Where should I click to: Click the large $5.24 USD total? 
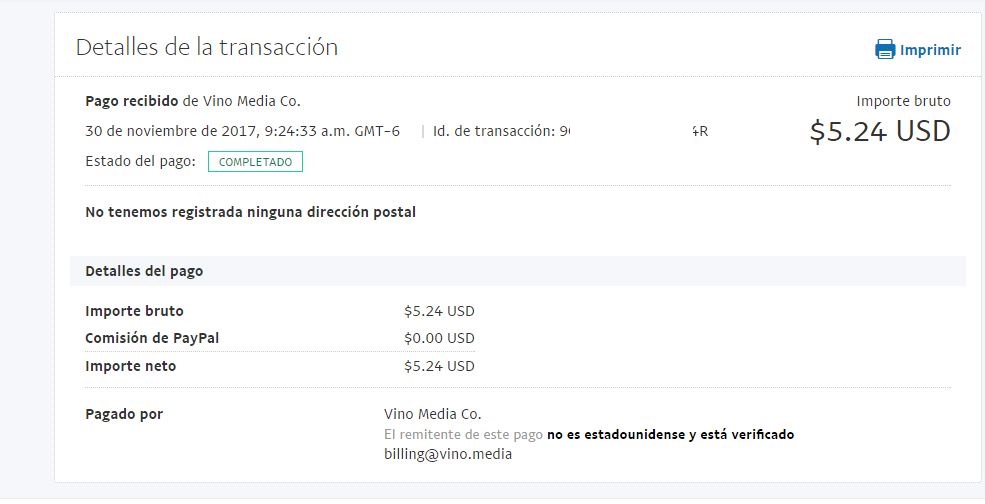879,131
